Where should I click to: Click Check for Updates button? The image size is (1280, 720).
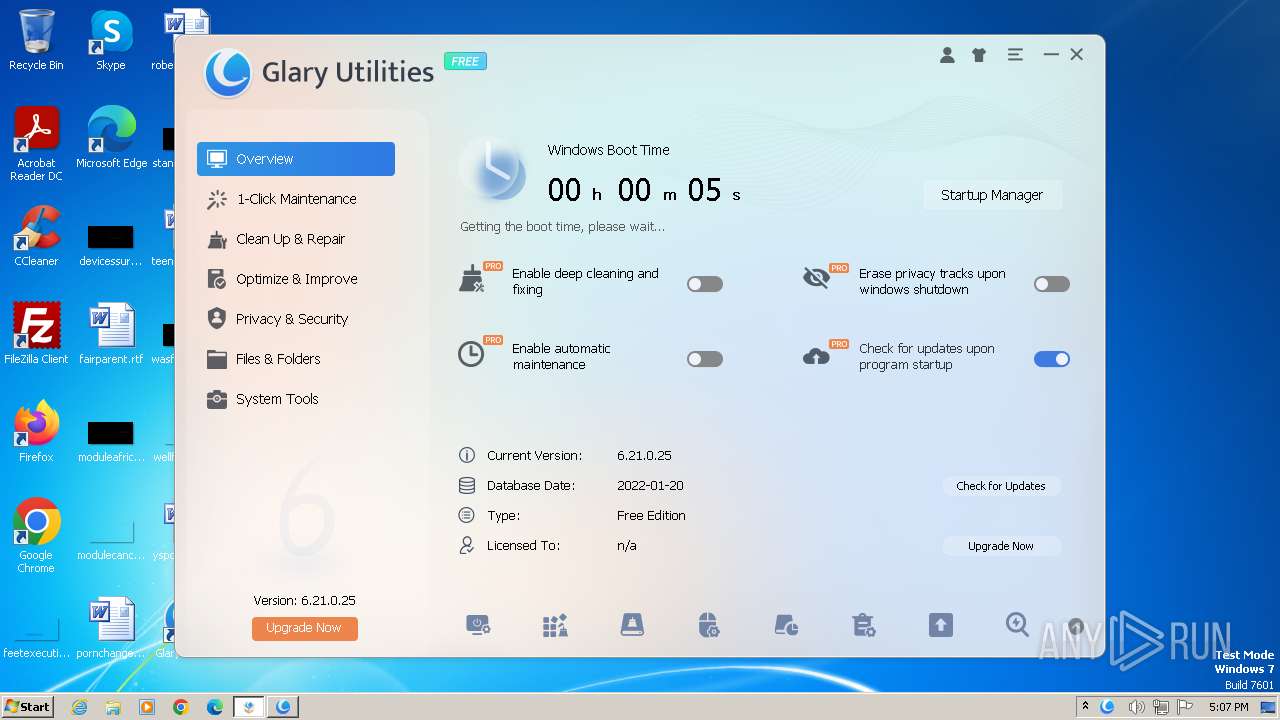1001,486
